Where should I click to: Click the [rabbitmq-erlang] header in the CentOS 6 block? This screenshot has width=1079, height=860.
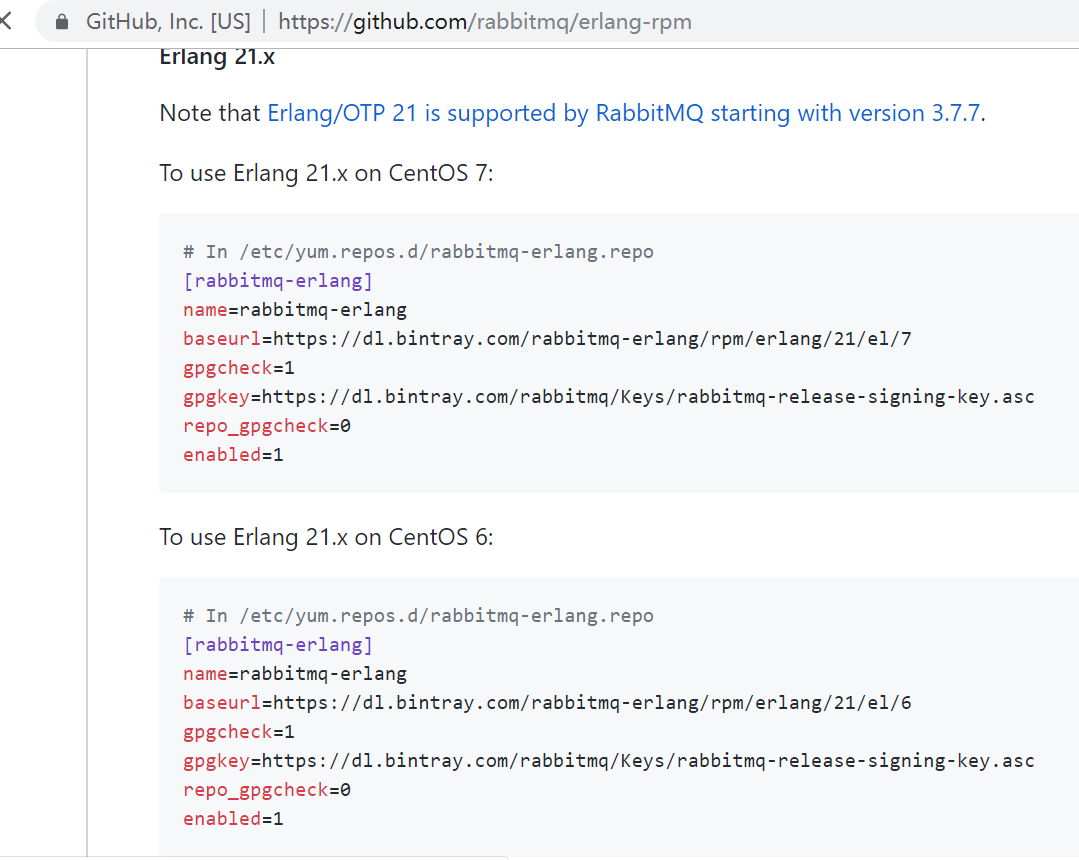coord(278,644)
